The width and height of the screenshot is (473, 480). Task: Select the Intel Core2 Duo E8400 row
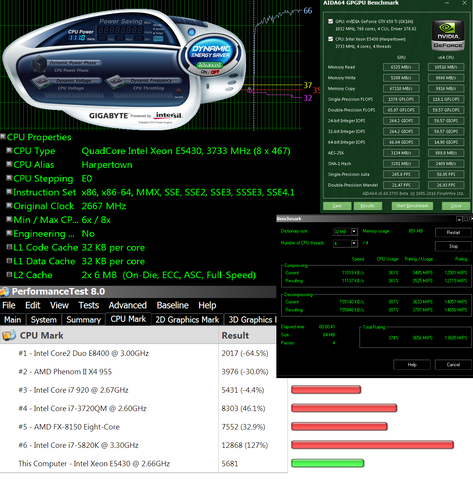[138, 353]
